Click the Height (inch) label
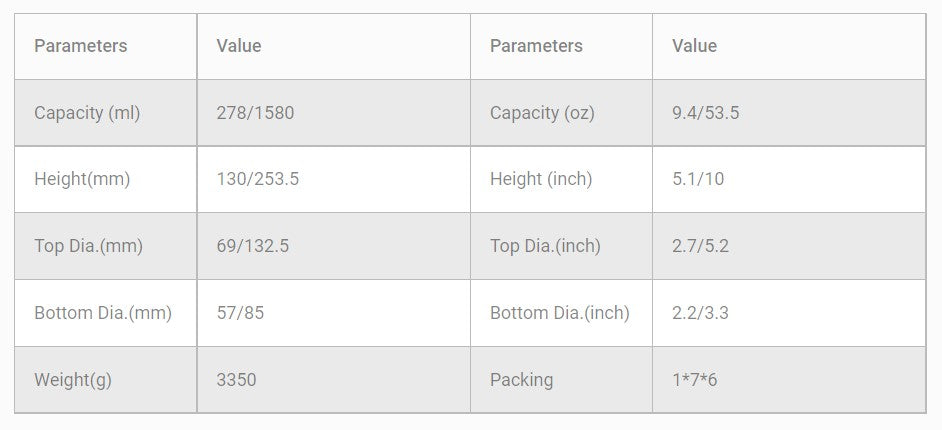This screenshot has height=430, width=942. [541, 179]
